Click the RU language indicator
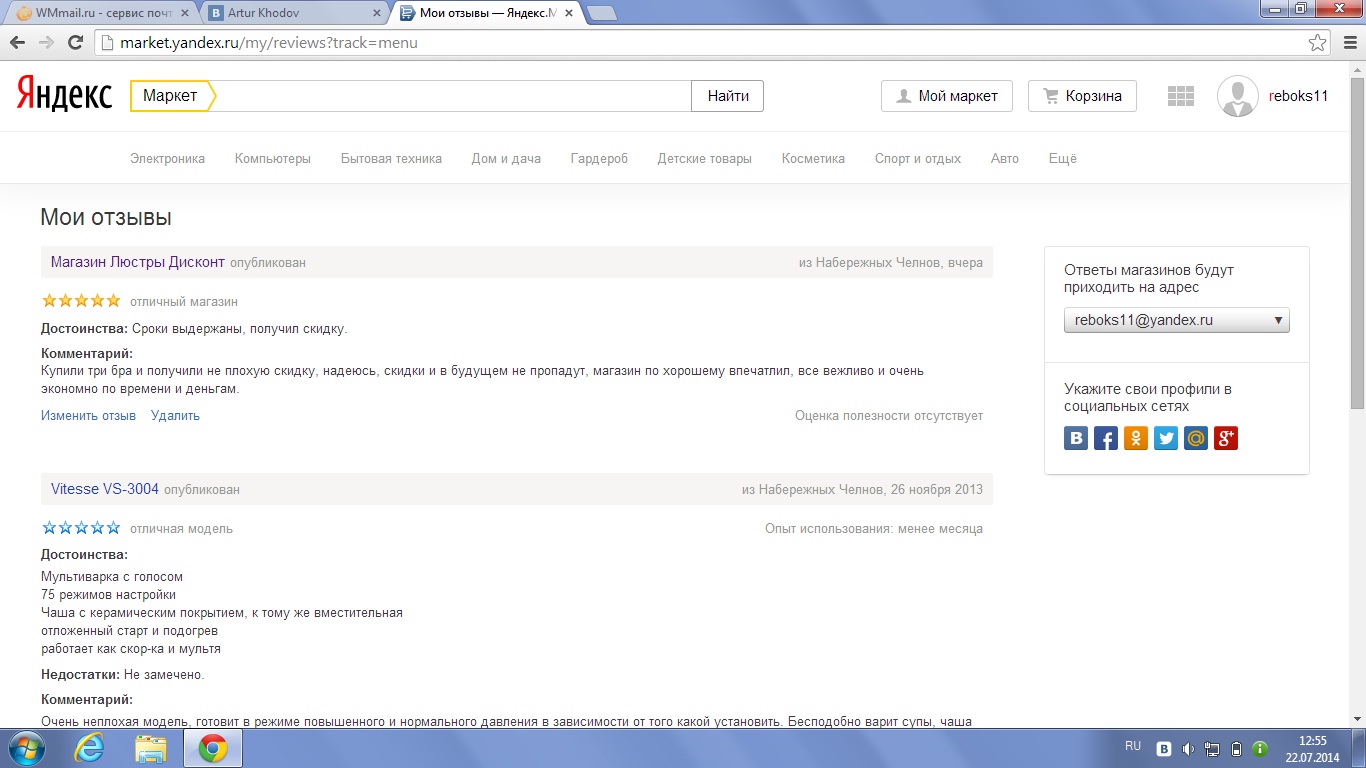This screenshot has height=768, width=1366. click(x=1133, y=746)
